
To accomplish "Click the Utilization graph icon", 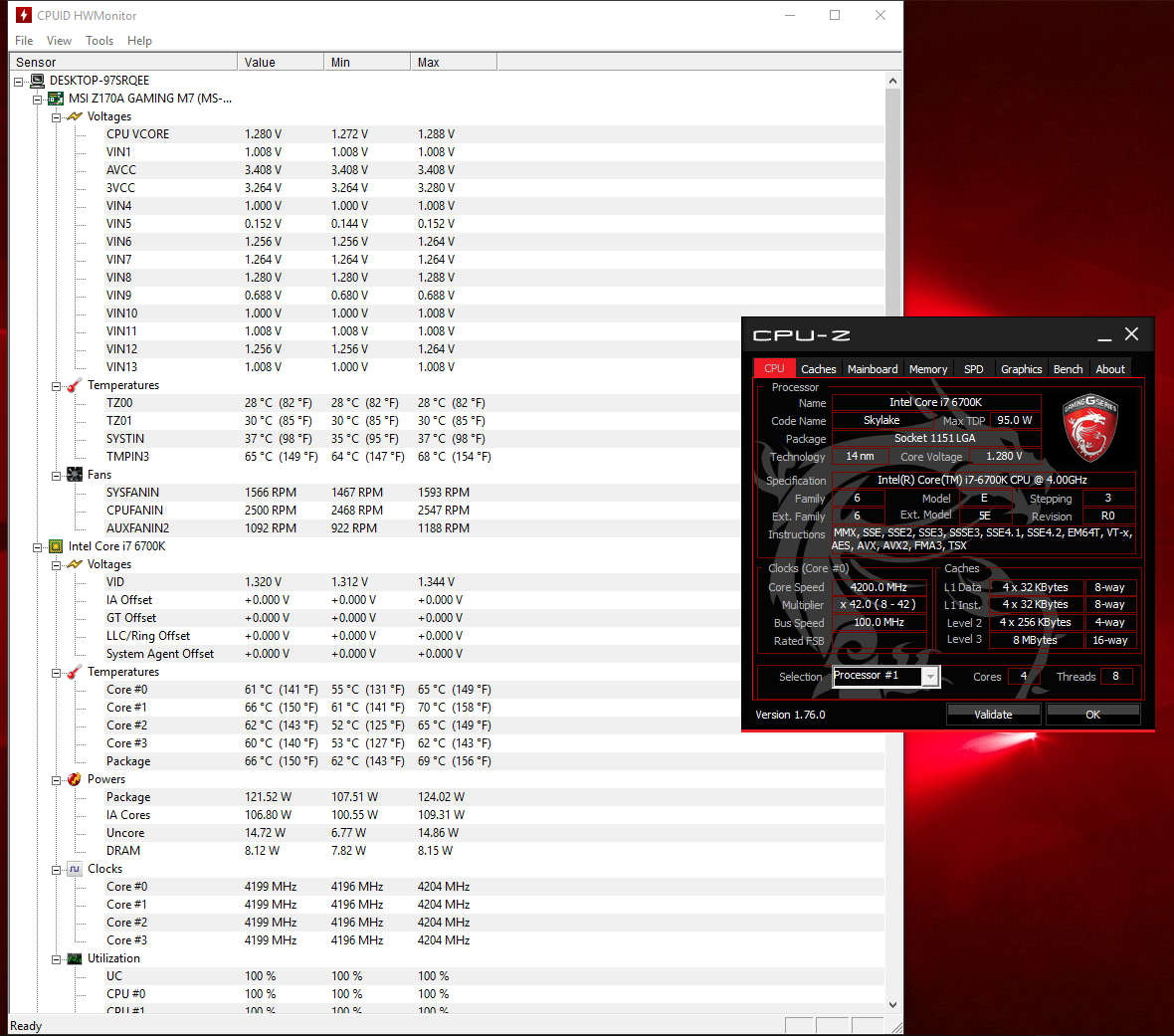I will 75,958.
